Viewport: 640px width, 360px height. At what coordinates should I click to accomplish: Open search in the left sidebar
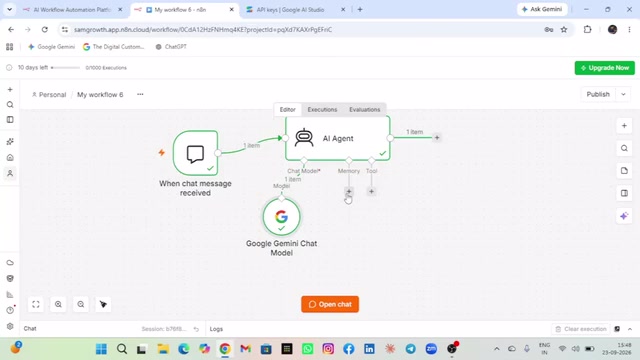10,105
